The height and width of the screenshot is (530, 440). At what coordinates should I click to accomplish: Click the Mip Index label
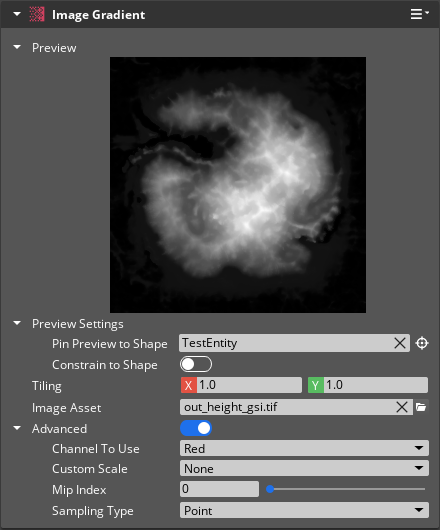pos(79,490)
